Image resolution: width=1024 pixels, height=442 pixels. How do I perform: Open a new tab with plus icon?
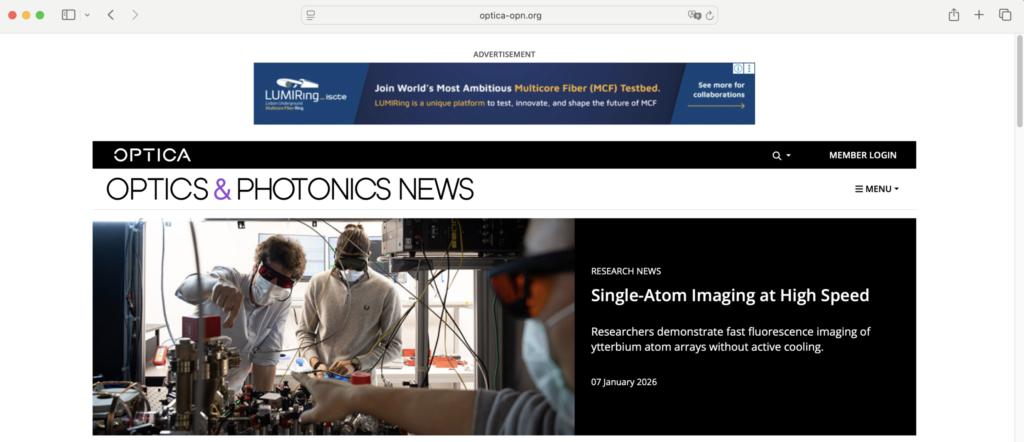pyautogui.click(x=979, y=15)
